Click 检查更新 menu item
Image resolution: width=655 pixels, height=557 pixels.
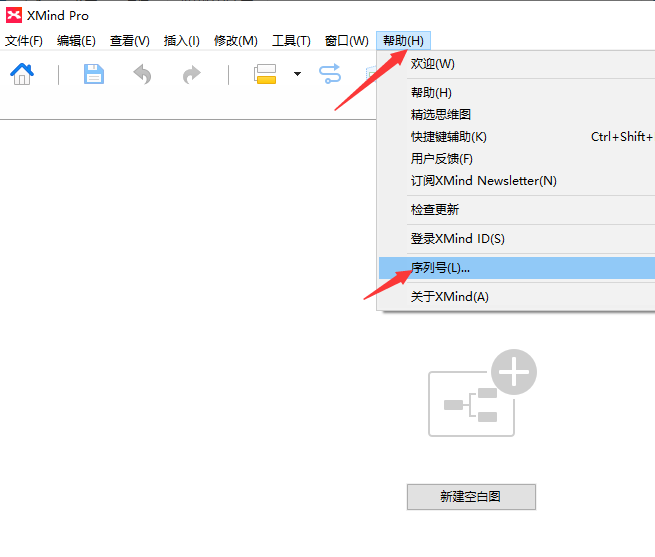517,210
